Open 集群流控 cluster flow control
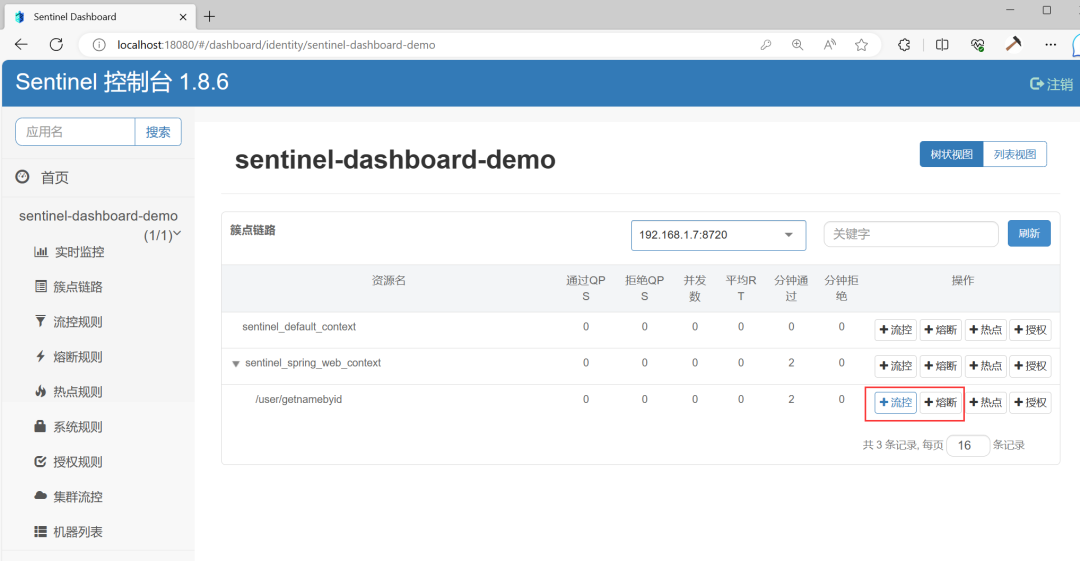This screenshot has height=561, width=1080. [x=69, y=497]
